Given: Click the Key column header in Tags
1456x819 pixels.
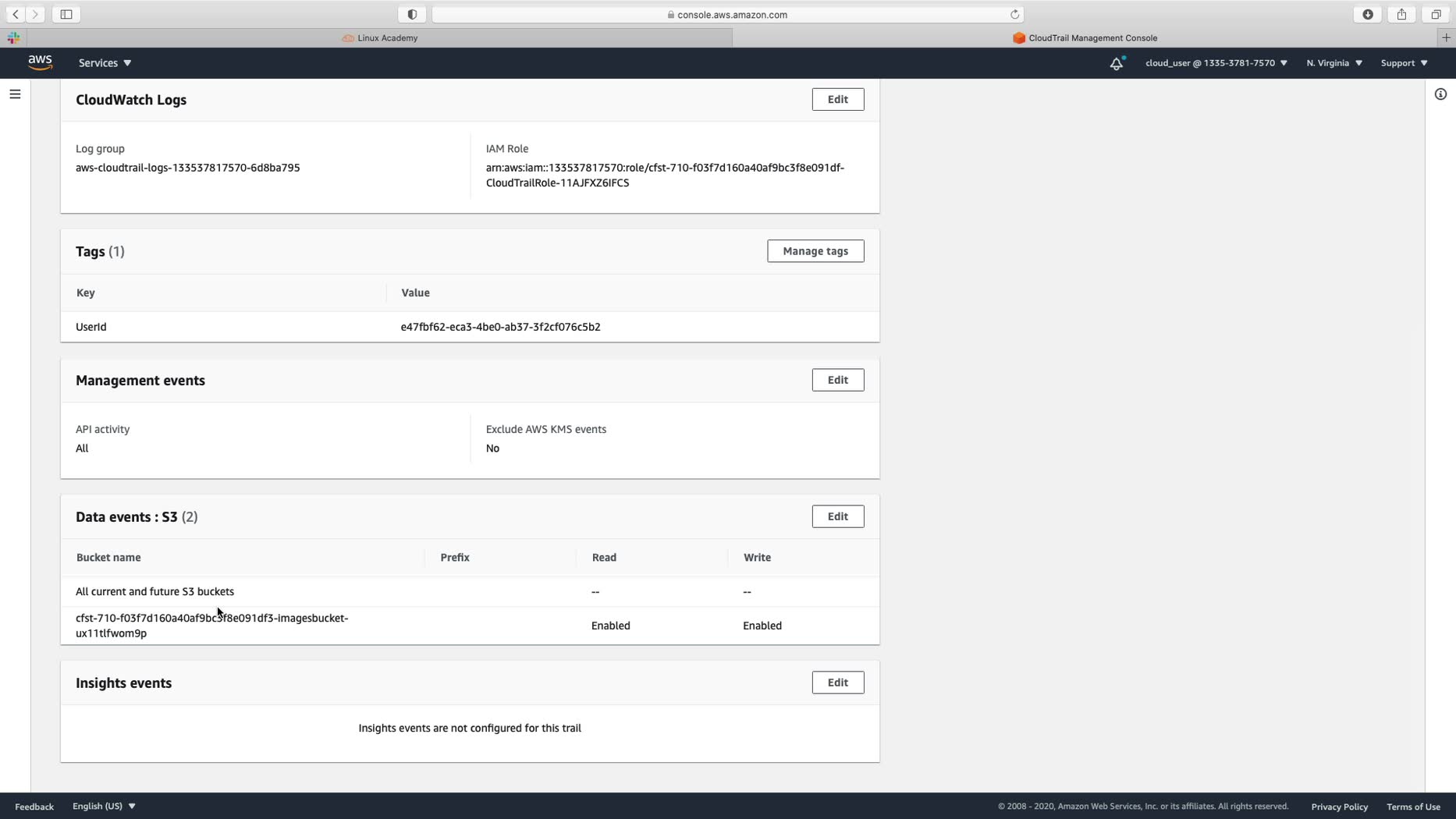Looking at the screenshot, I should coord(86,292).
